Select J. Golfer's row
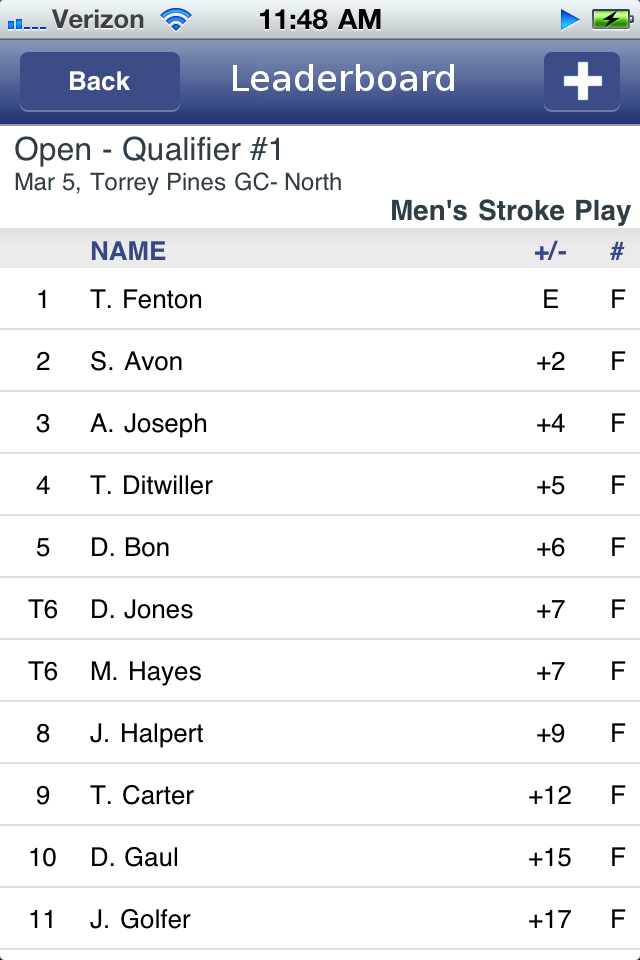 tap(320, 919)
